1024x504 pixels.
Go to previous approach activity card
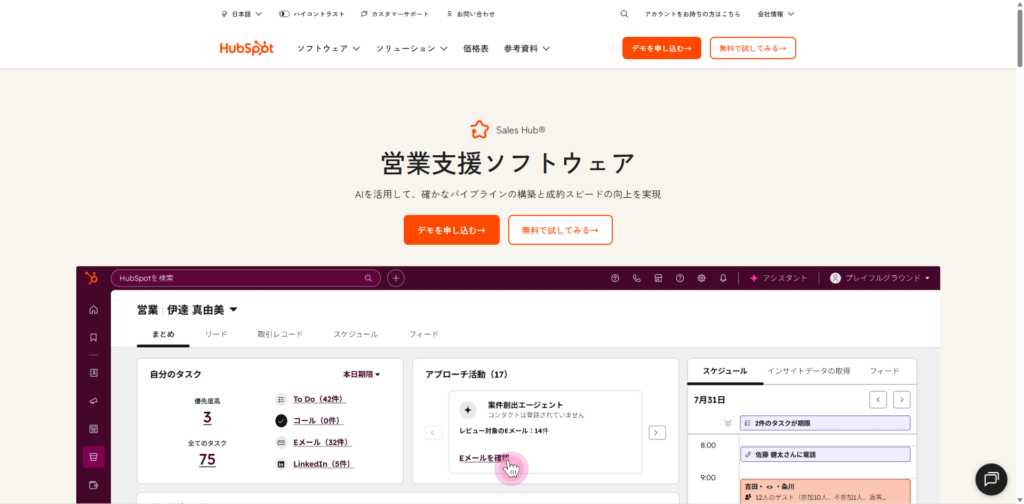tap(434, 432)
